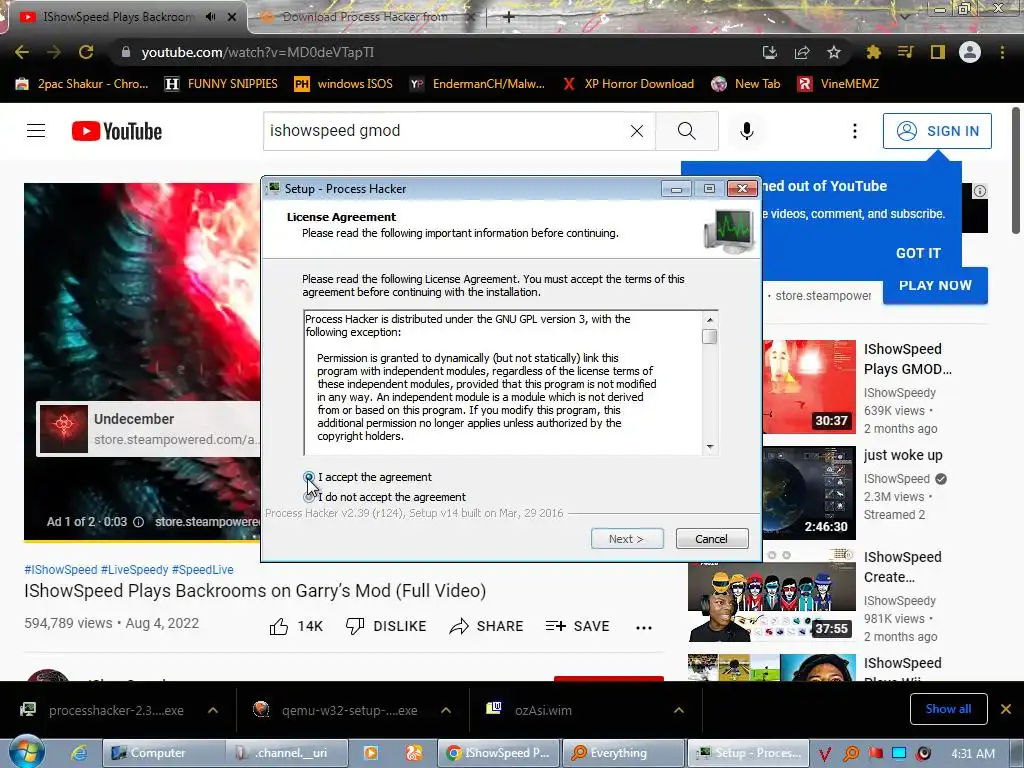Open windows ISOS bookmark
The width and height of the screenshot is (1024, 768).
pos(344,84)
